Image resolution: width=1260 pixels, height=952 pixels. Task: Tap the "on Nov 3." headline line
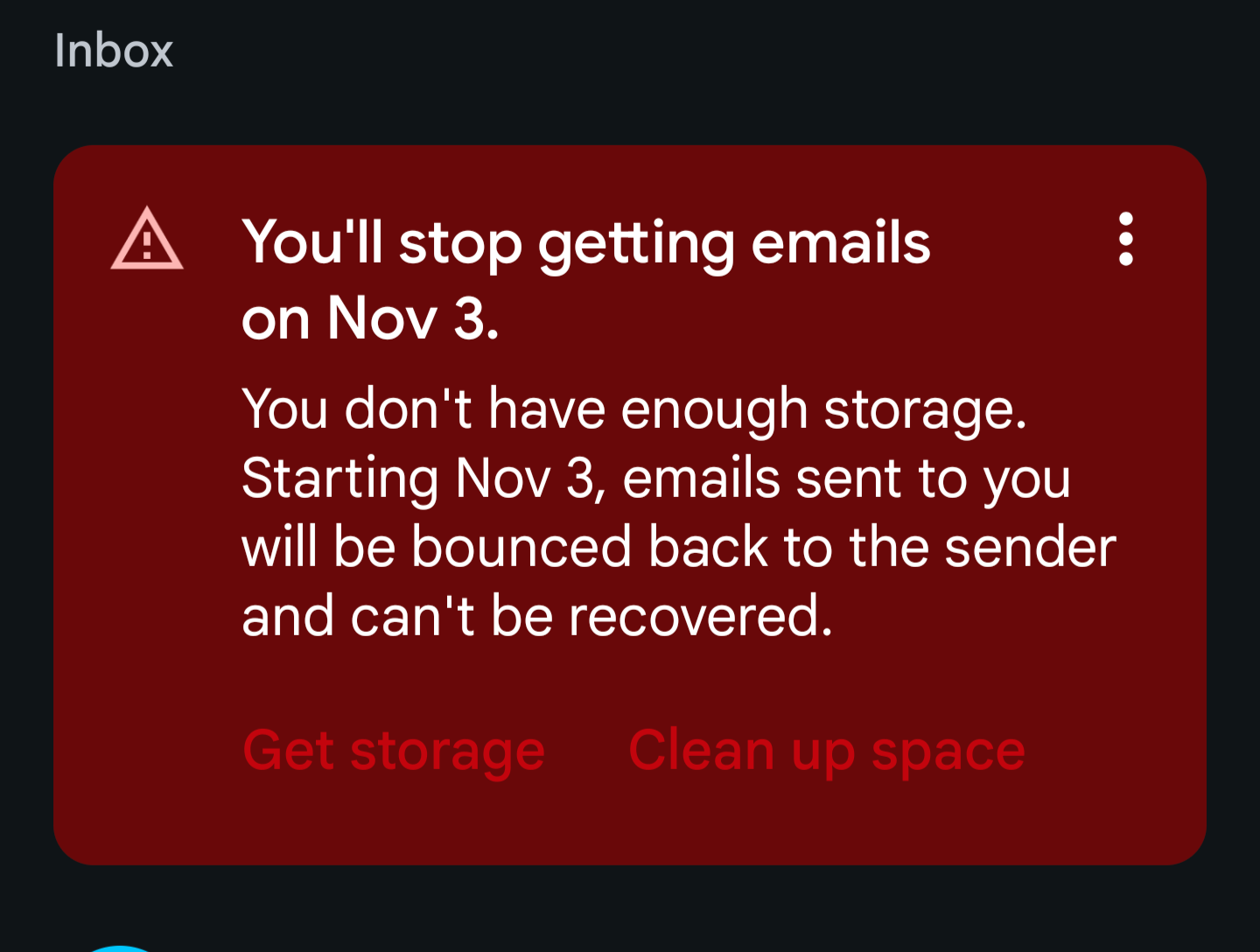370,318
